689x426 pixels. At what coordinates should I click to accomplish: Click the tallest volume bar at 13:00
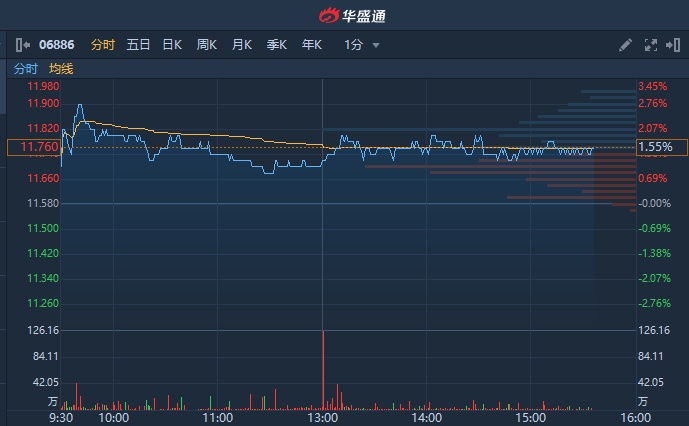coord(323,370)
